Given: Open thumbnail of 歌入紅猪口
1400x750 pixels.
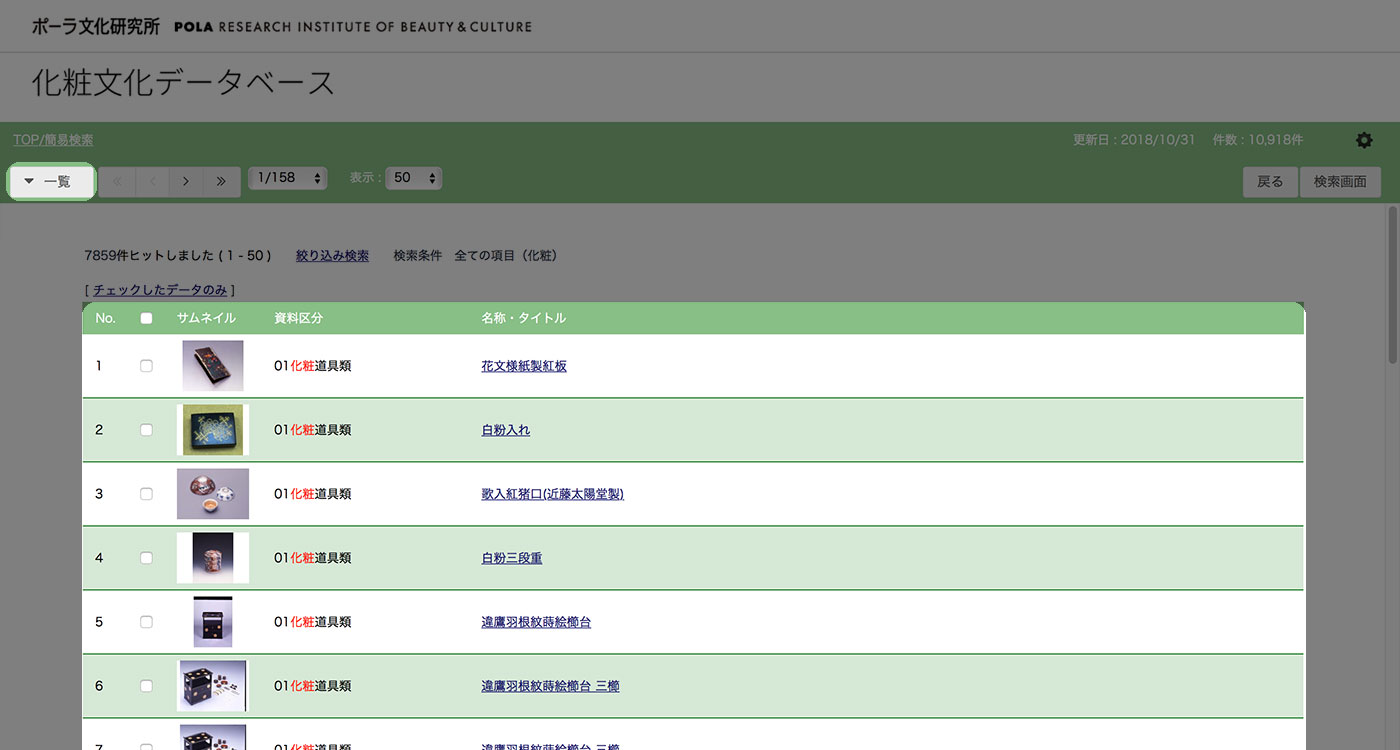Looking at the screenshot, I should pyautogui.click(x=213, y=494).
